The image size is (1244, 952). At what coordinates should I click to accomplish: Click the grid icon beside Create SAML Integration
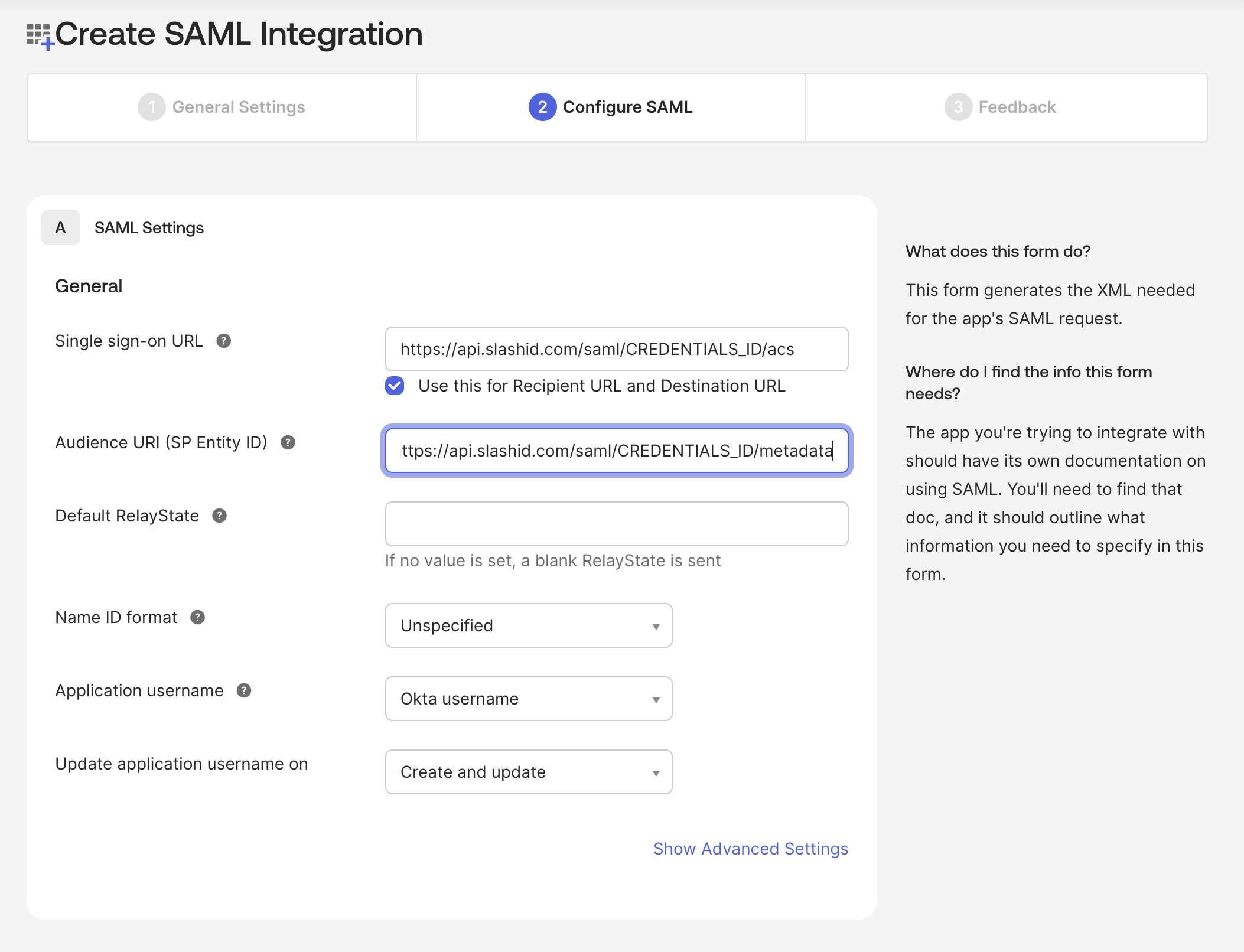tap(40, 34)
